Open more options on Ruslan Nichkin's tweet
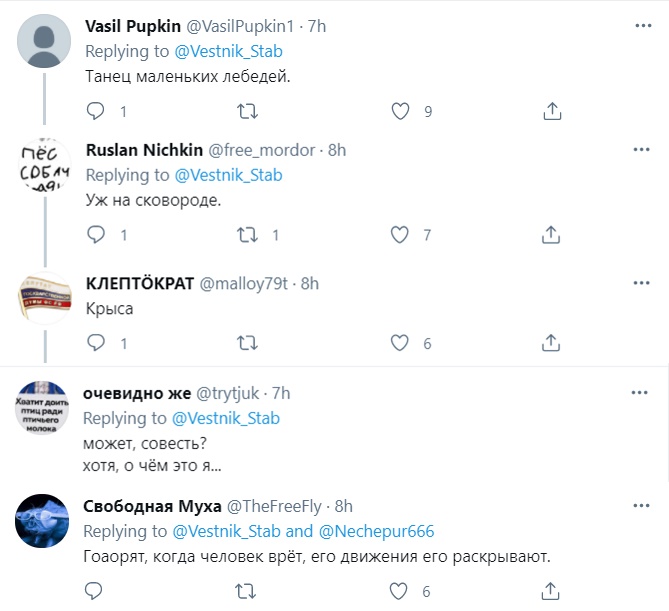669x611 pixels. click(x=640, y=149)
